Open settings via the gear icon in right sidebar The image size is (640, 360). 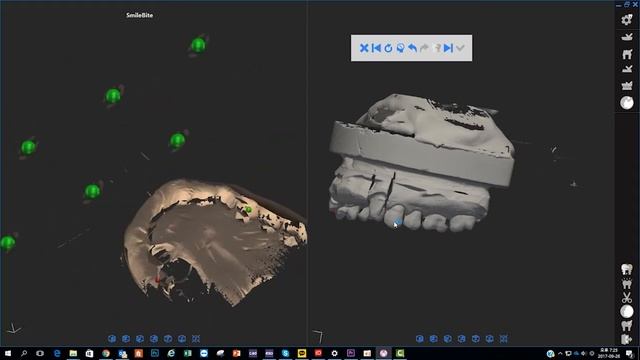pos(627,20)
